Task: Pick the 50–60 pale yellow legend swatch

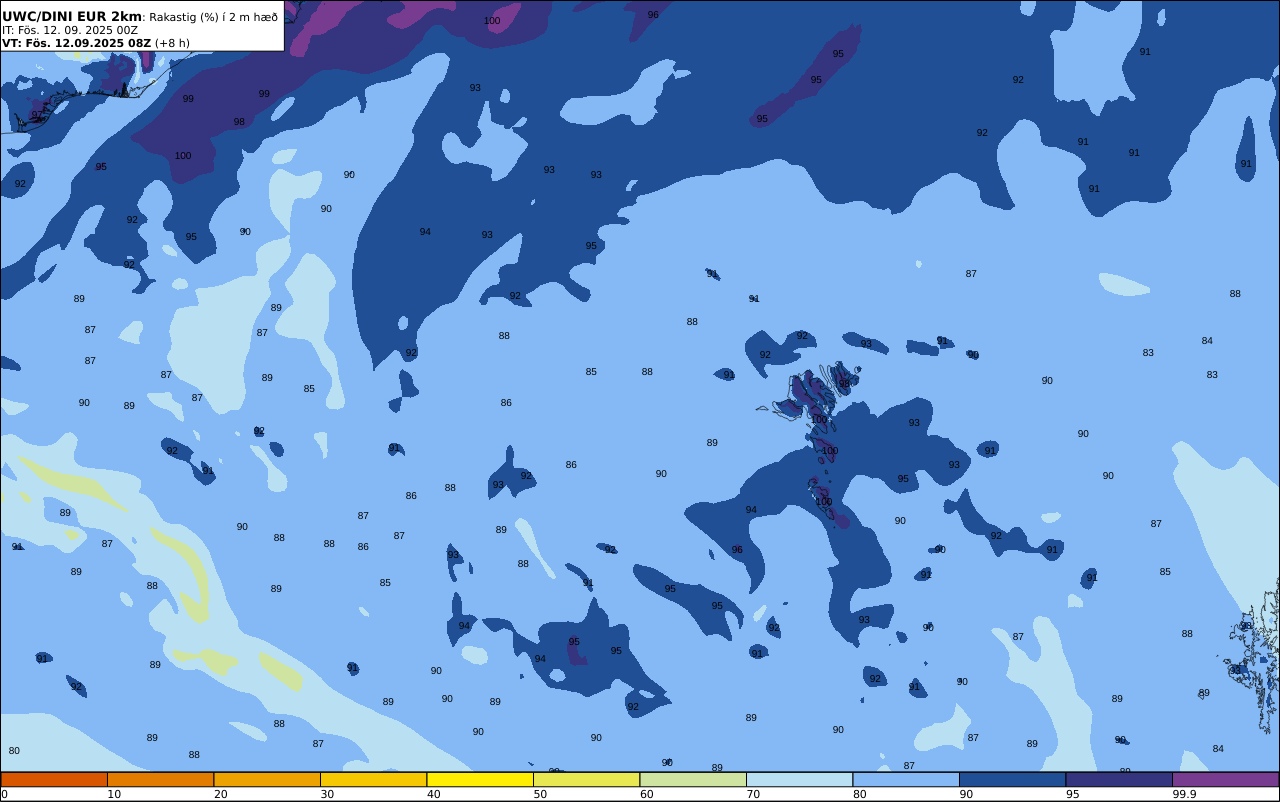Action: tap(586, 779)
